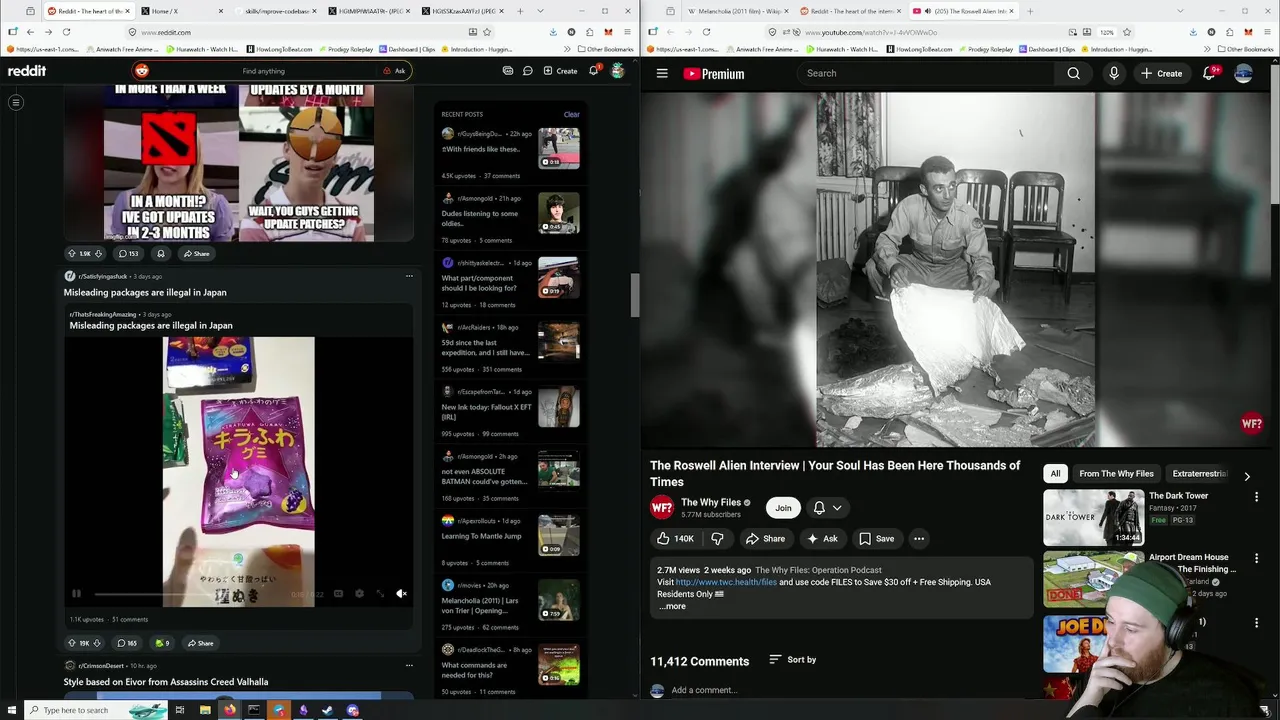Like the Roswell Alien Interview video

[x=675, y=539]
